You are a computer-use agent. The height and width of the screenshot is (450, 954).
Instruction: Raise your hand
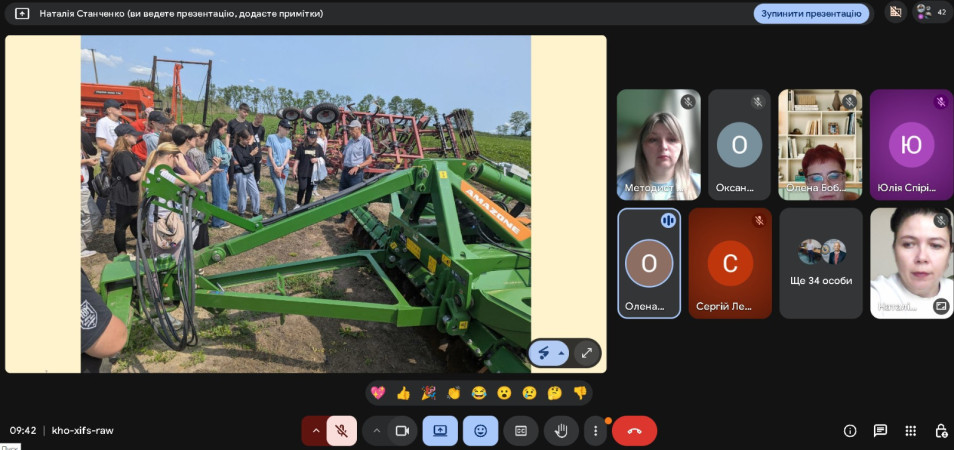561,431
